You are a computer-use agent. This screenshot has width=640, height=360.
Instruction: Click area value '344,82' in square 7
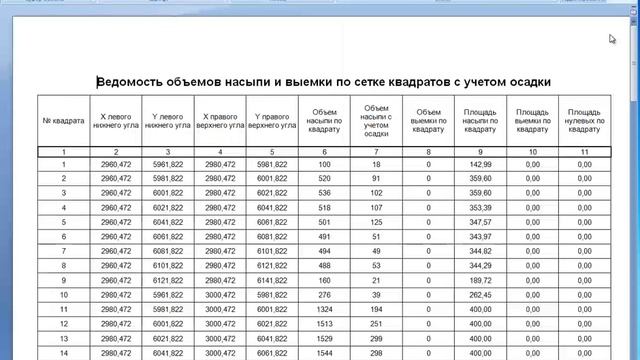[480, 251]
